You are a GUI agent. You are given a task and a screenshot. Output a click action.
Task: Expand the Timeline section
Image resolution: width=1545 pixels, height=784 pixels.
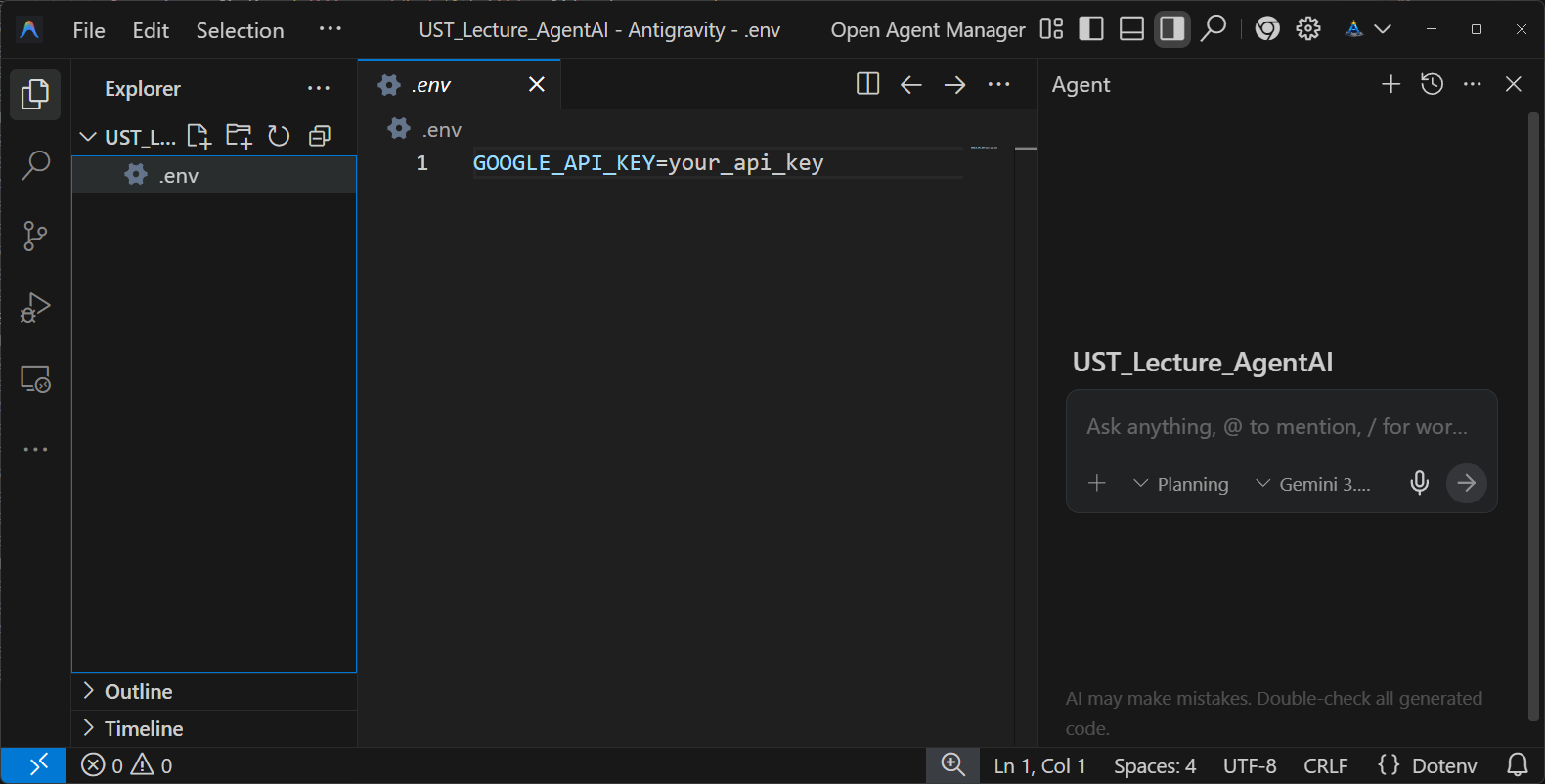[x=214, y=728]
